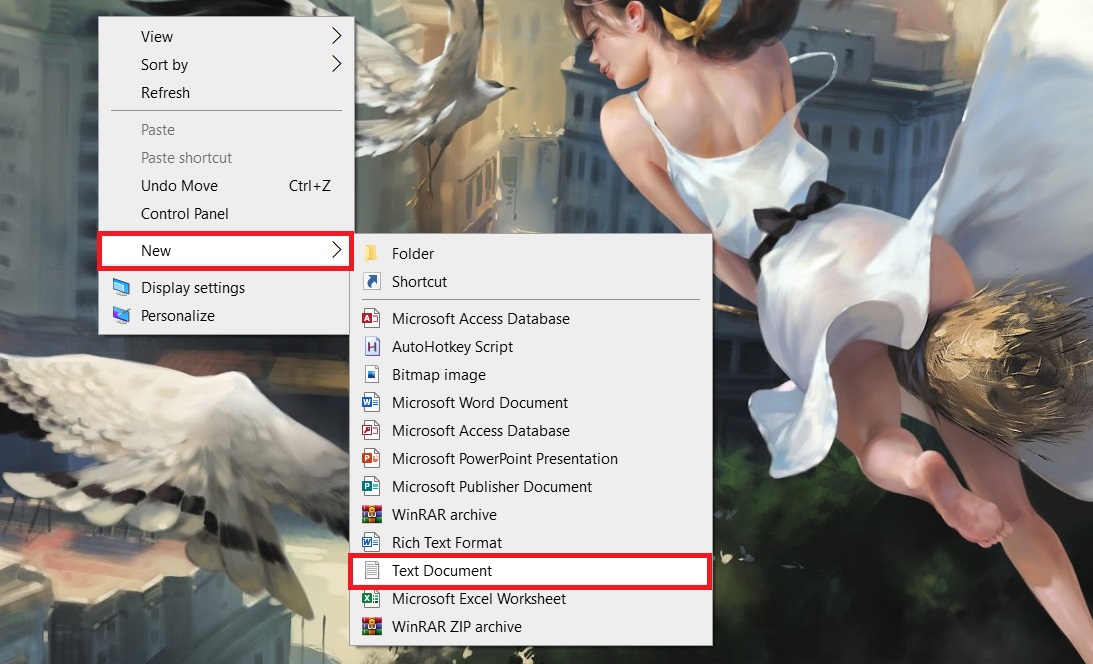Click the PowerPoint Presentation icon
Viewport: 1093px width, 664px height.
pyautogui.click(x=372, y=459)
